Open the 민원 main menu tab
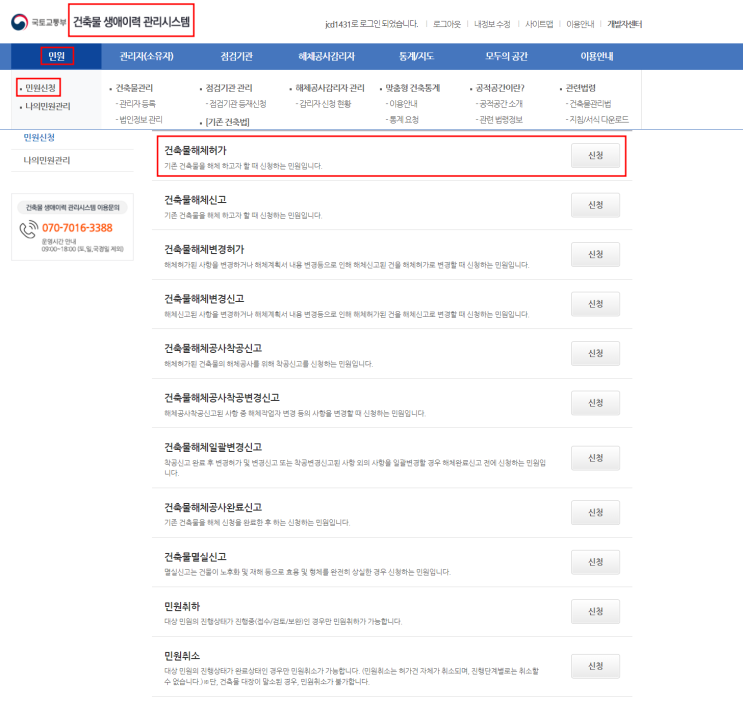This screenshot has width=743, height=706. click(x=56, y=56)
